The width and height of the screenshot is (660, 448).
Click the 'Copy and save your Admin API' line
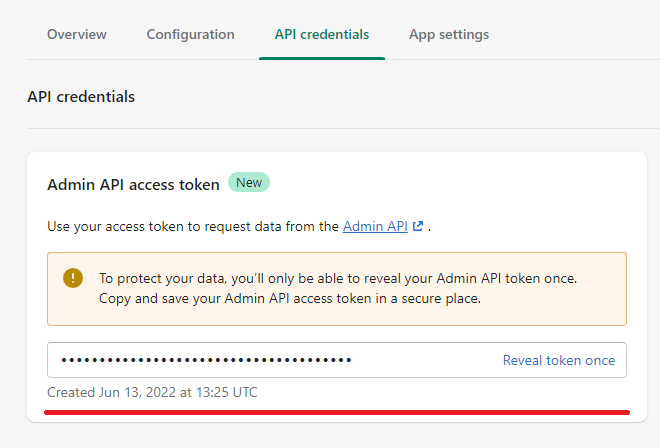[290, 299]
